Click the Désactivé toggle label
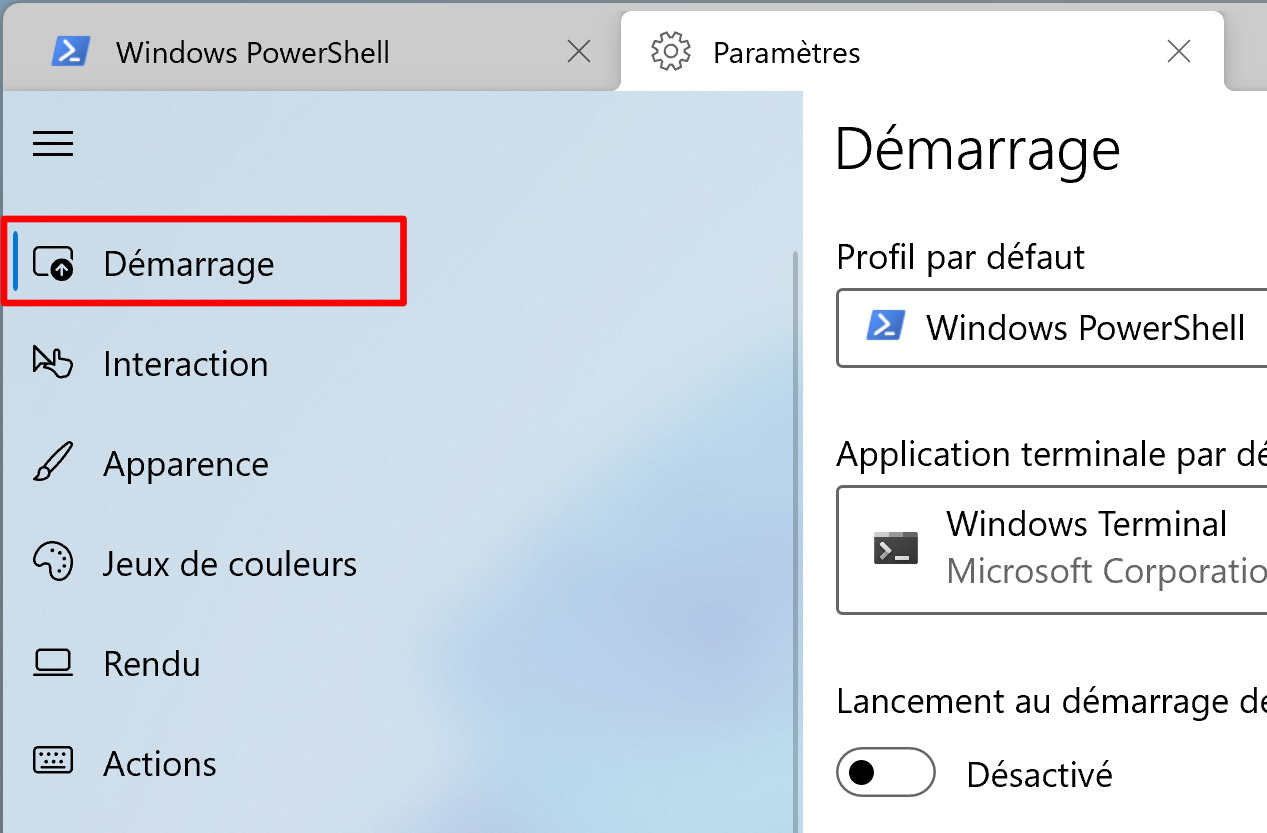Image resolution: width=1267 pixels, height=833 pixels. pyautogui.click(x=1039, y=774)
